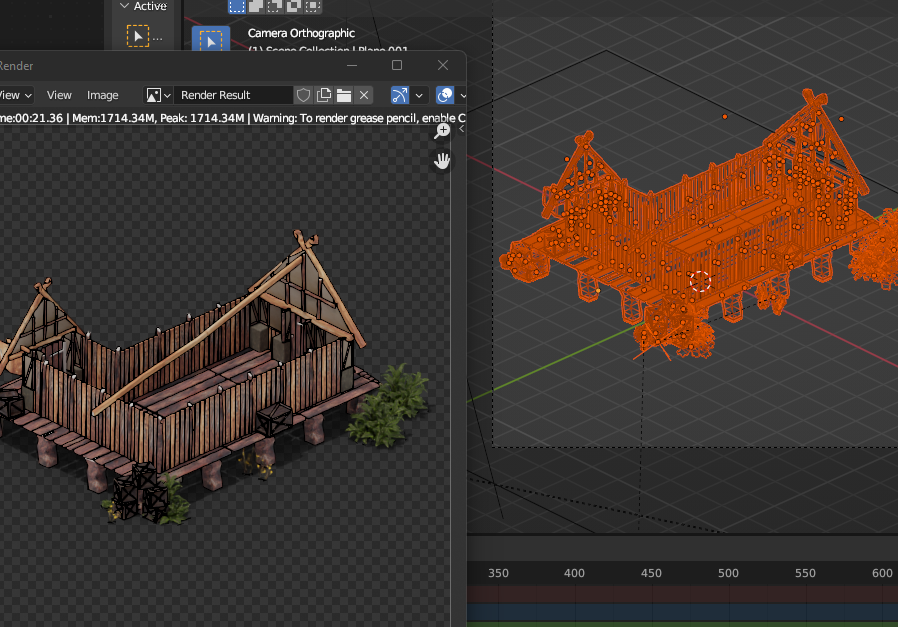Expand the Render window sidebar arrow
This screenshot has width=898, height=627.
point(461,129)
